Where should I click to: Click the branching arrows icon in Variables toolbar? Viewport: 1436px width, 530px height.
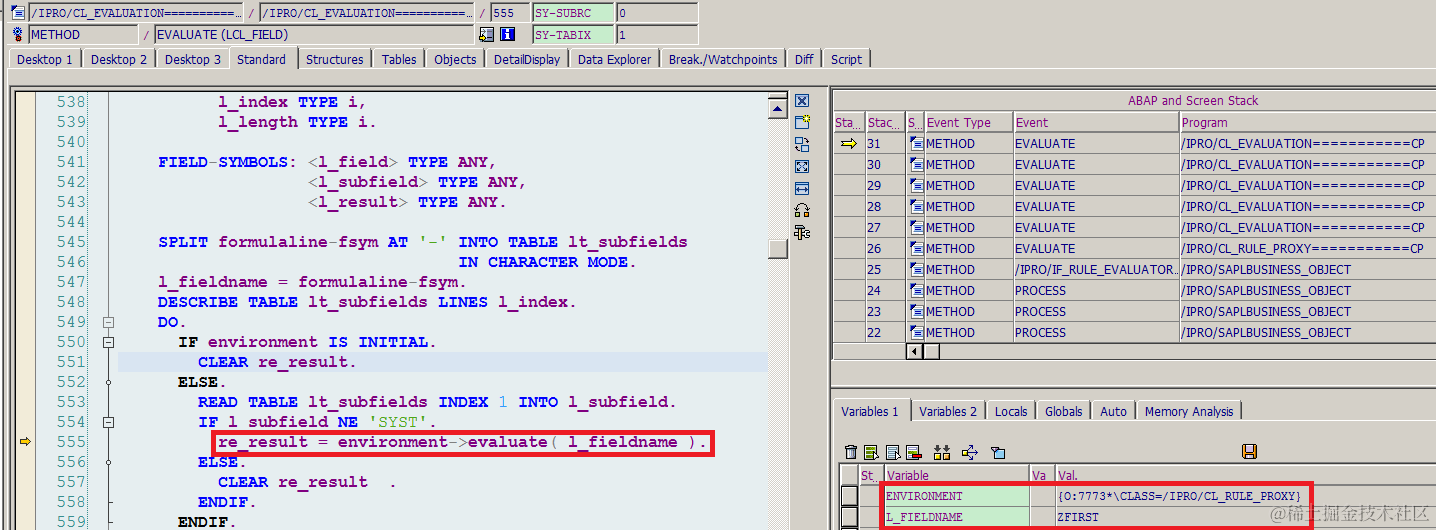[x=969, y=452]
